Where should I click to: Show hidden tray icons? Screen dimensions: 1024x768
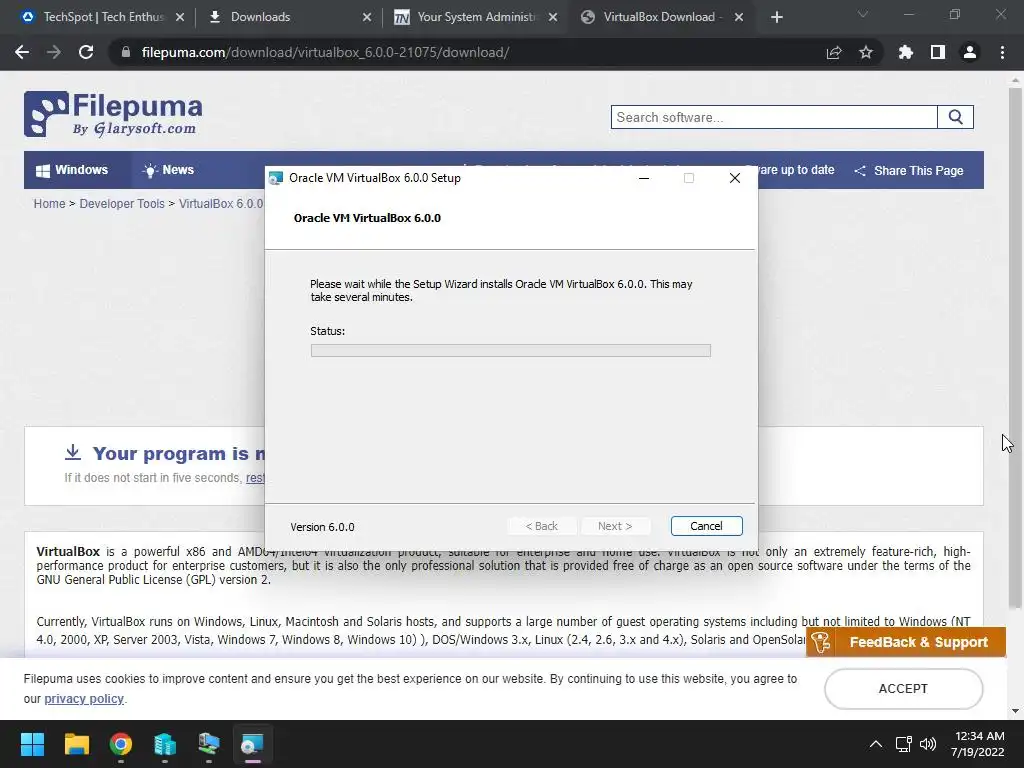(x=876, y=744)
